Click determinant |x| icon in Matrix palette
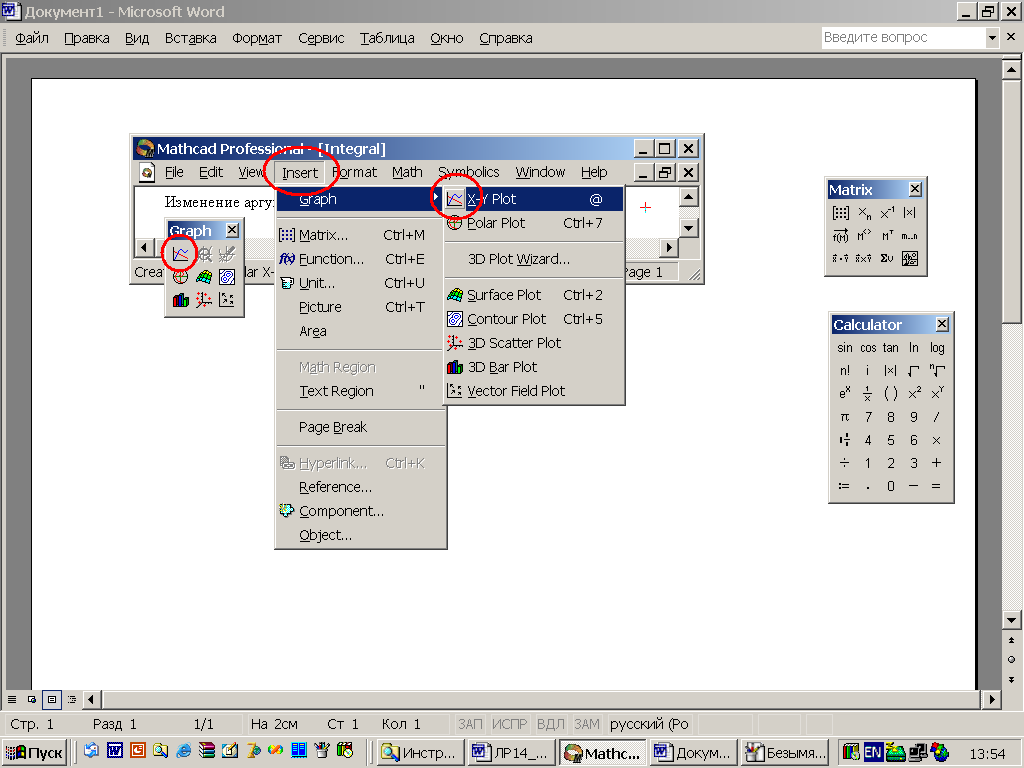The height and width of the screenshot is (768, 1024). pos(910,213)
